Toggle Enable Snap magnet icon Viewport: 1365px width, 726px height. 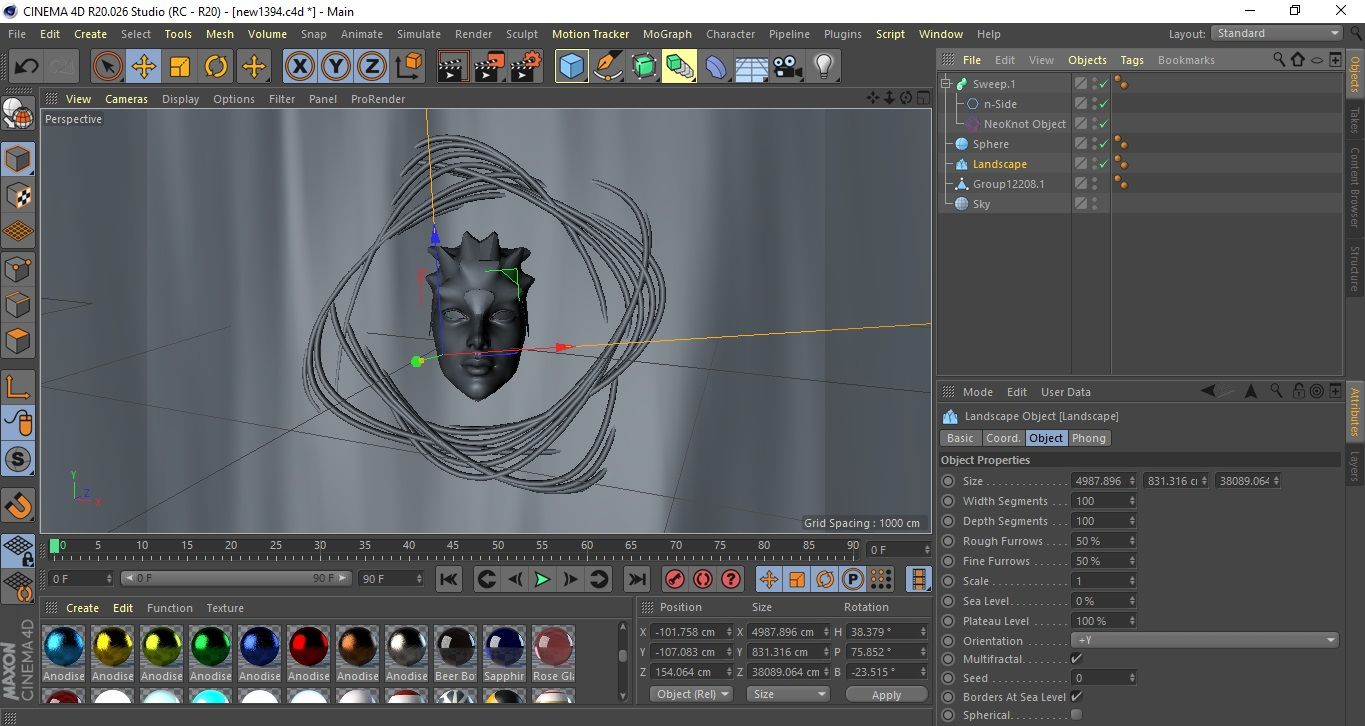point(18,505)
